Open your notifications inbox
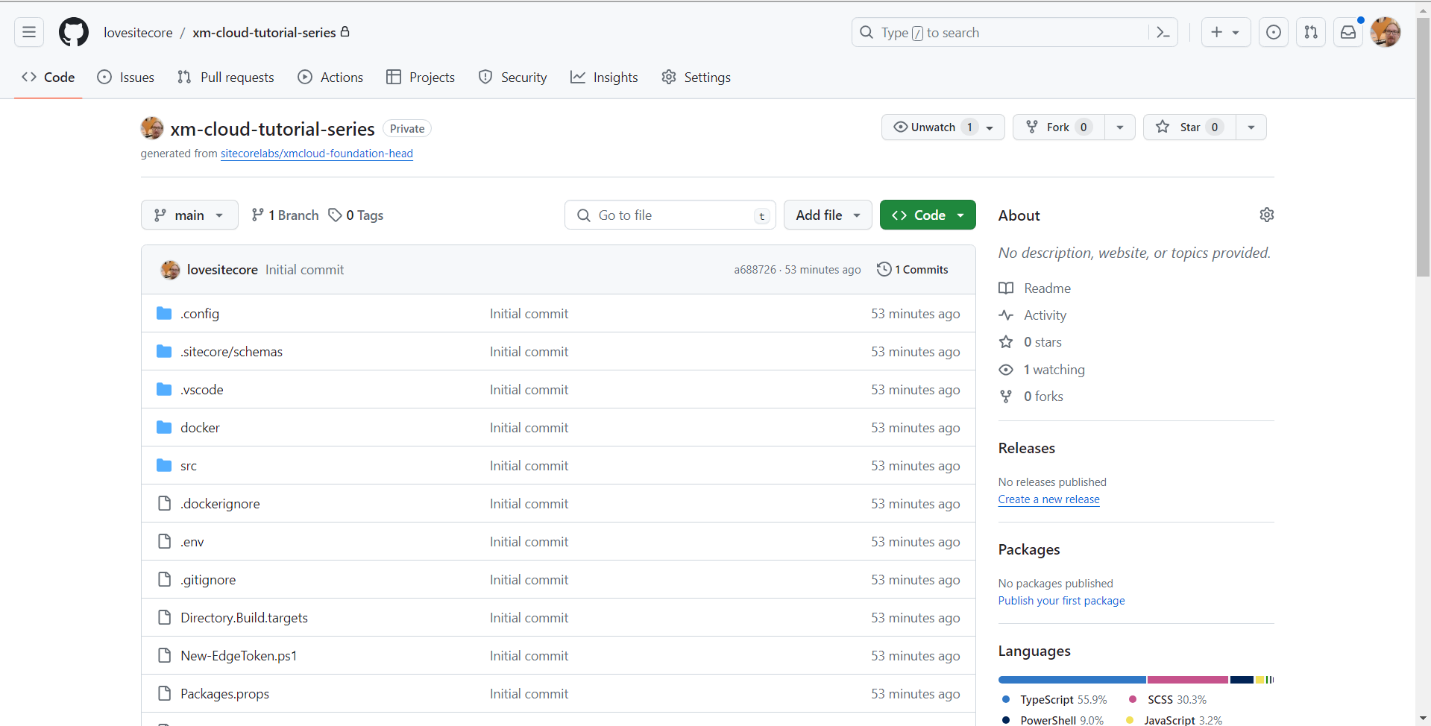1431x726 pixels. 1348,31
